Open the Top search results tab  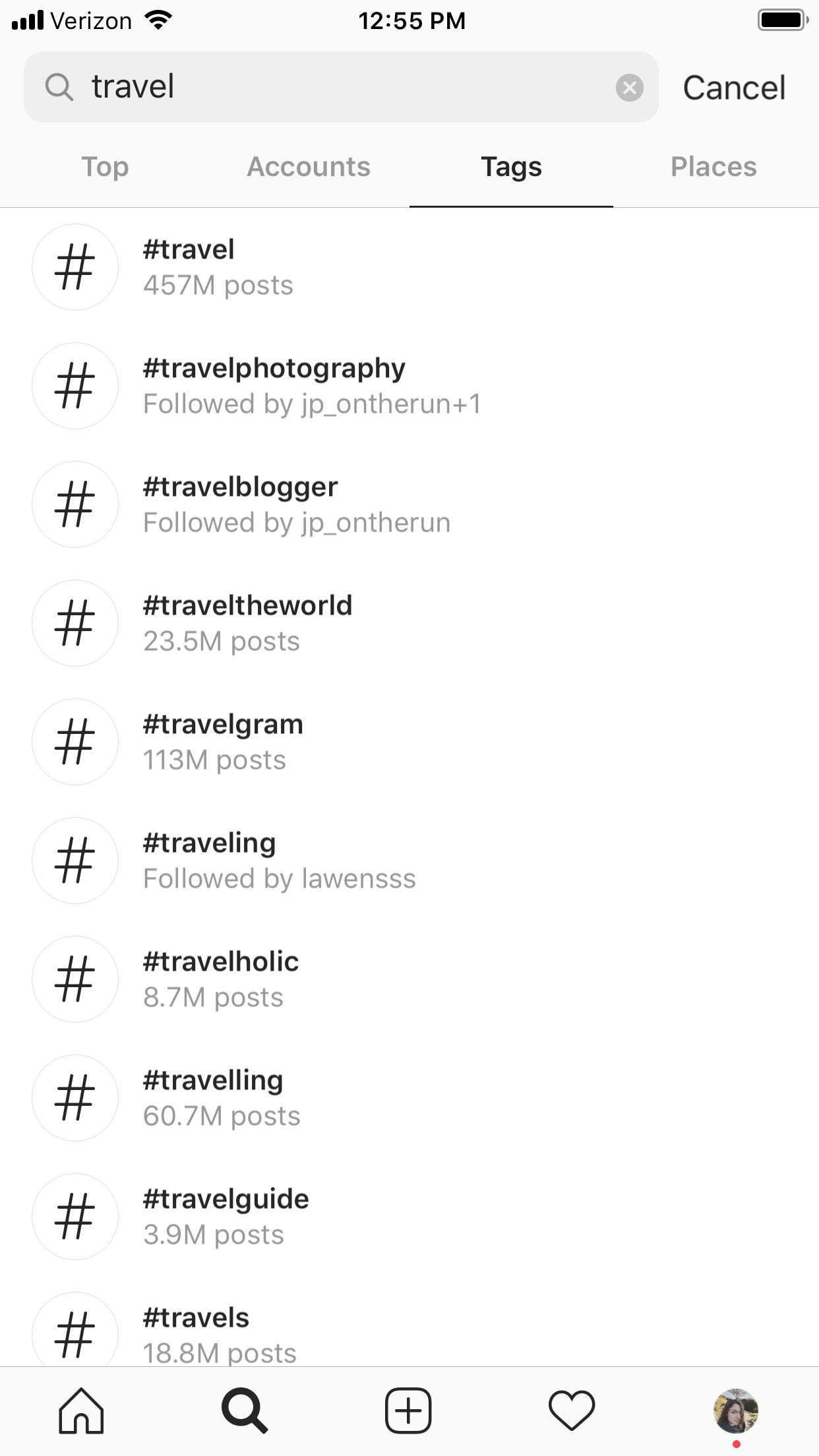point(104,167)
